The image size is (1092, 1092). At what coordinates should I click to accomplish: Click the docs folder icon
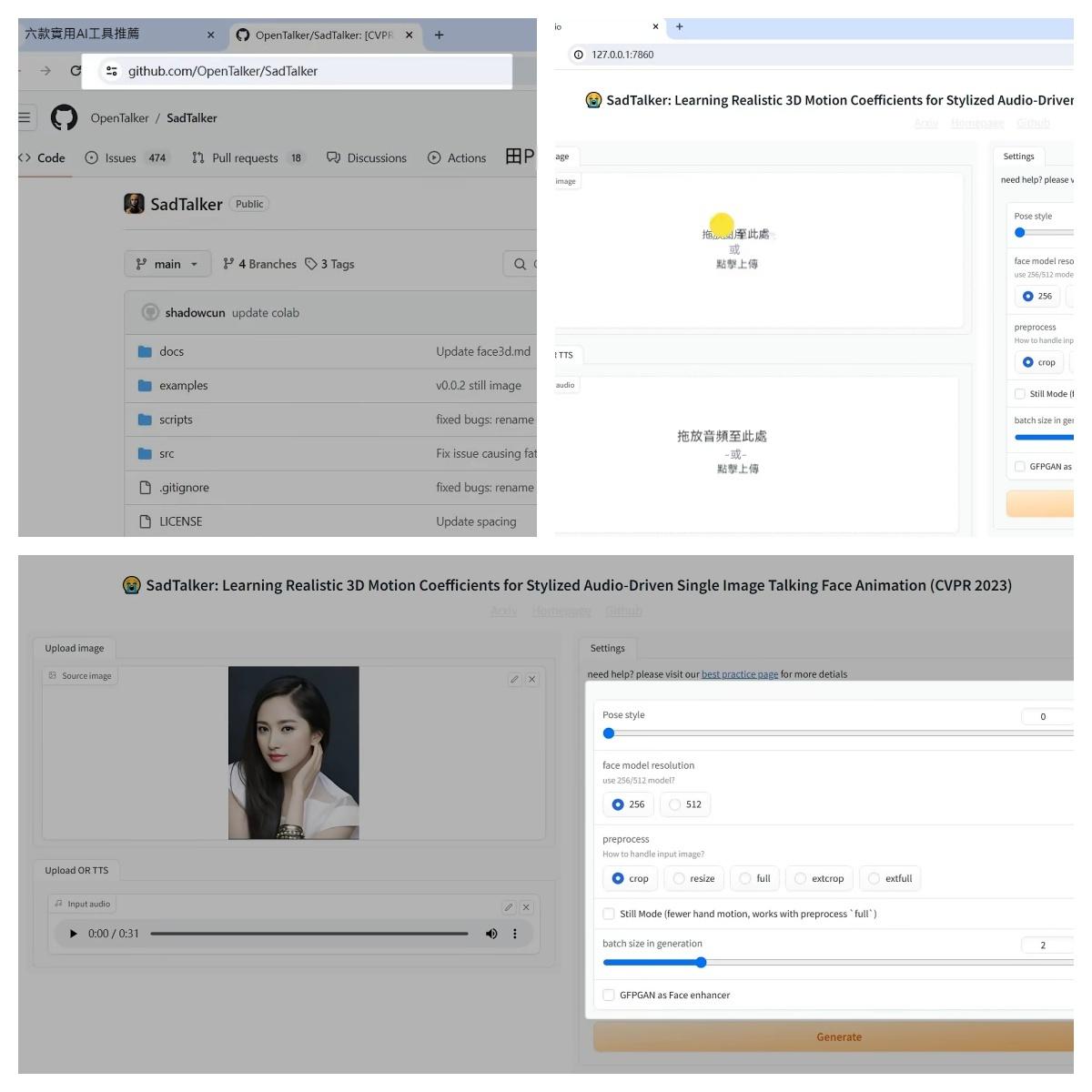[145, 351]
